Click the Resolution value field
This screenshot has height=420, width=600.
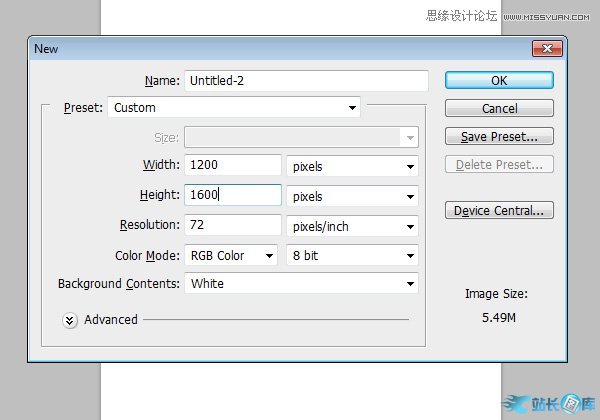(x=233, y=226)
